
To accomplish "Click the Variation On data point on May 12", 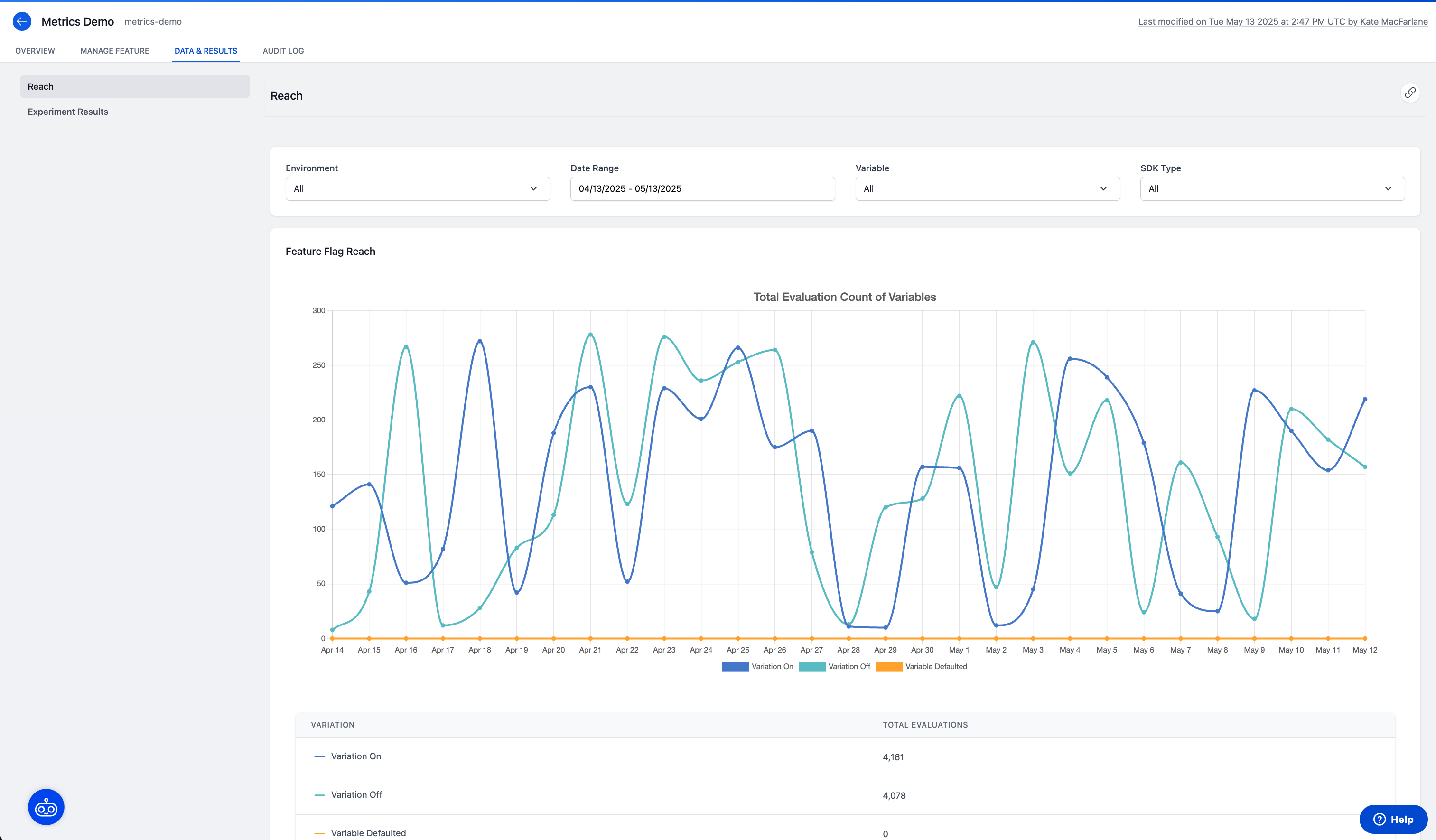I will point(1365,400).
